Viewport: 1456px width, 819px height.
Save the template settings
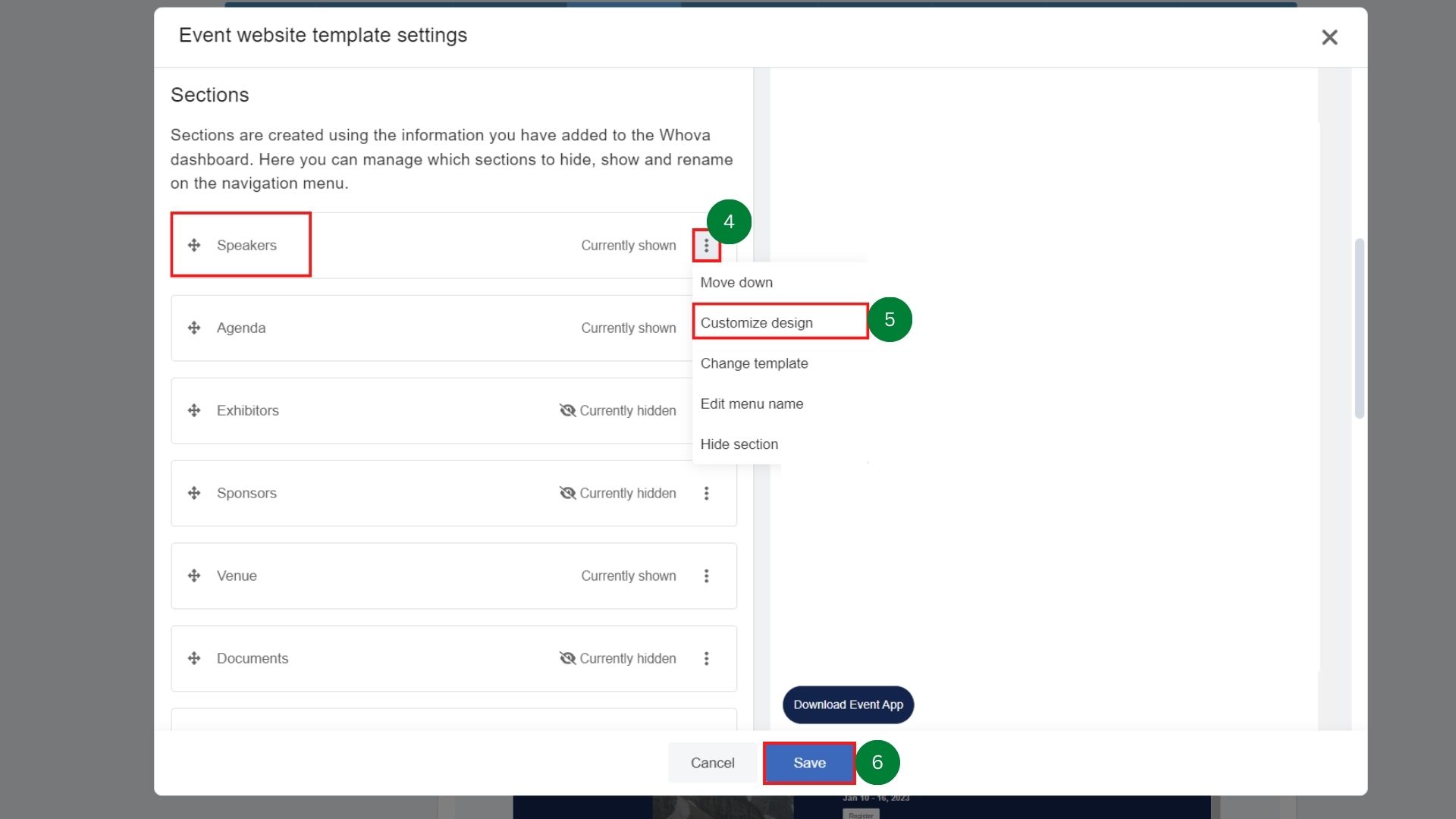click(808, 763)
